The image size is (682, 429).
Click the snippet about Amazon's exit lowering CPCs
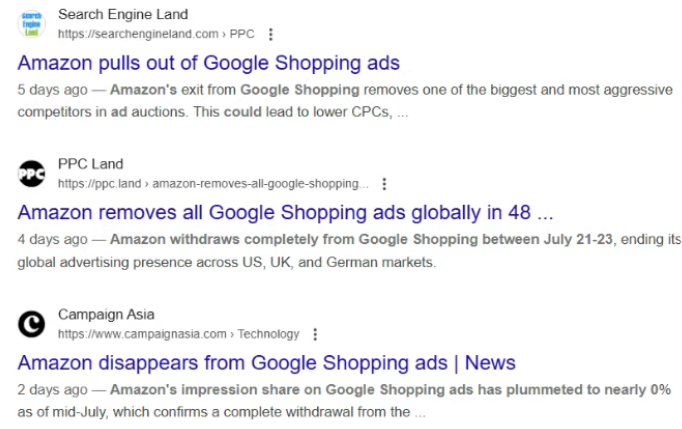340,100
